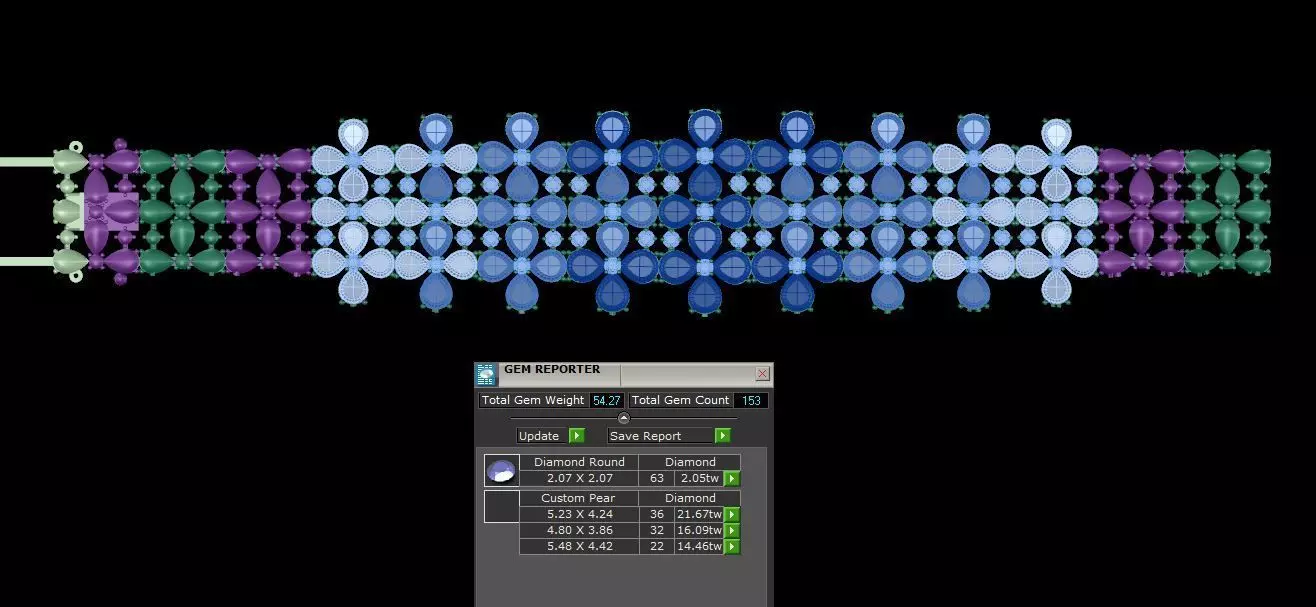Click the 14.46tw weight cell
The width and height of the screenshot is (1316, 607).
coord(699,546)
